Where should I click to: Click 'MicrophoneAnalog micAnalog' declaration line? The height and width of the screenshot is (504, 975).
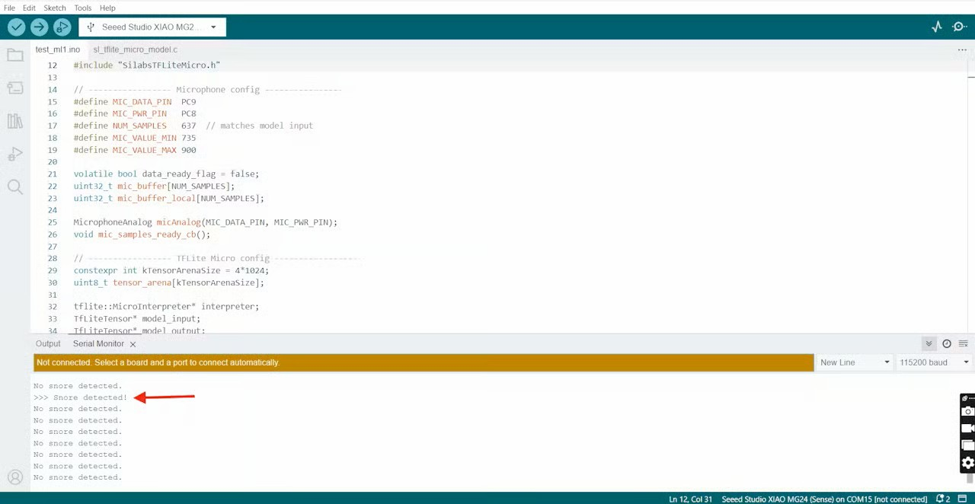coord(205,222)
